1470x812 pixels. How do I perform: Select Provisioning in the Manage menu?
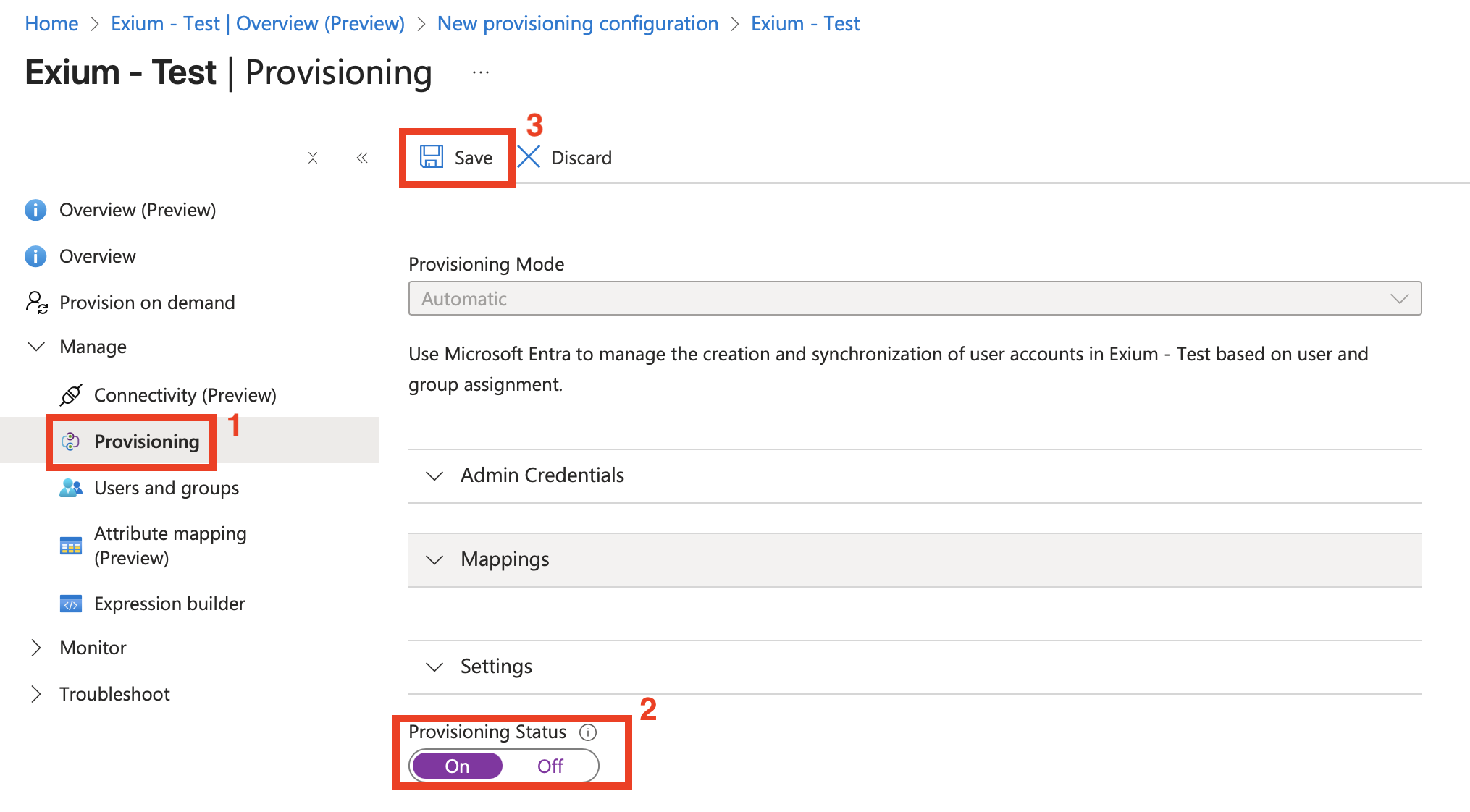click(146, 441)
